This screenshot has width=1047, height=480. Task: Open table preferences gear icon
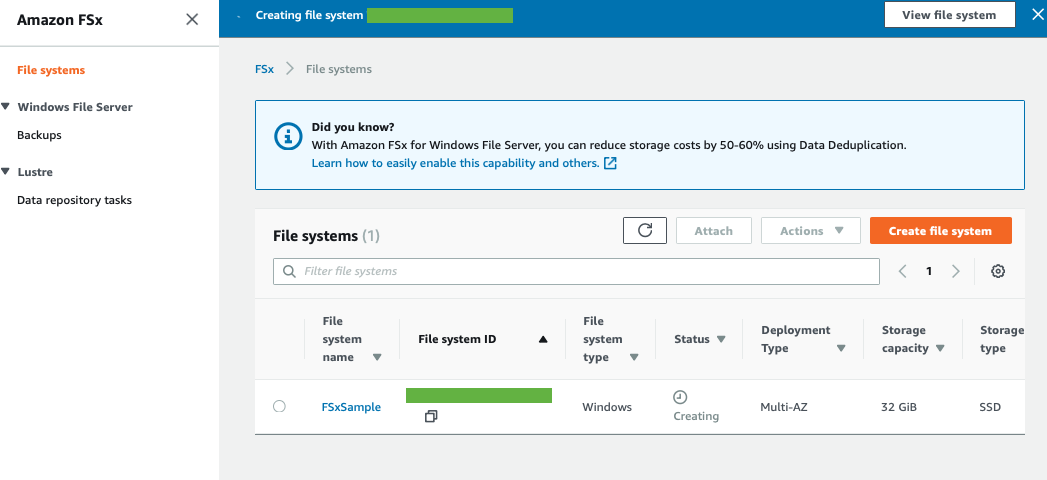997,271
